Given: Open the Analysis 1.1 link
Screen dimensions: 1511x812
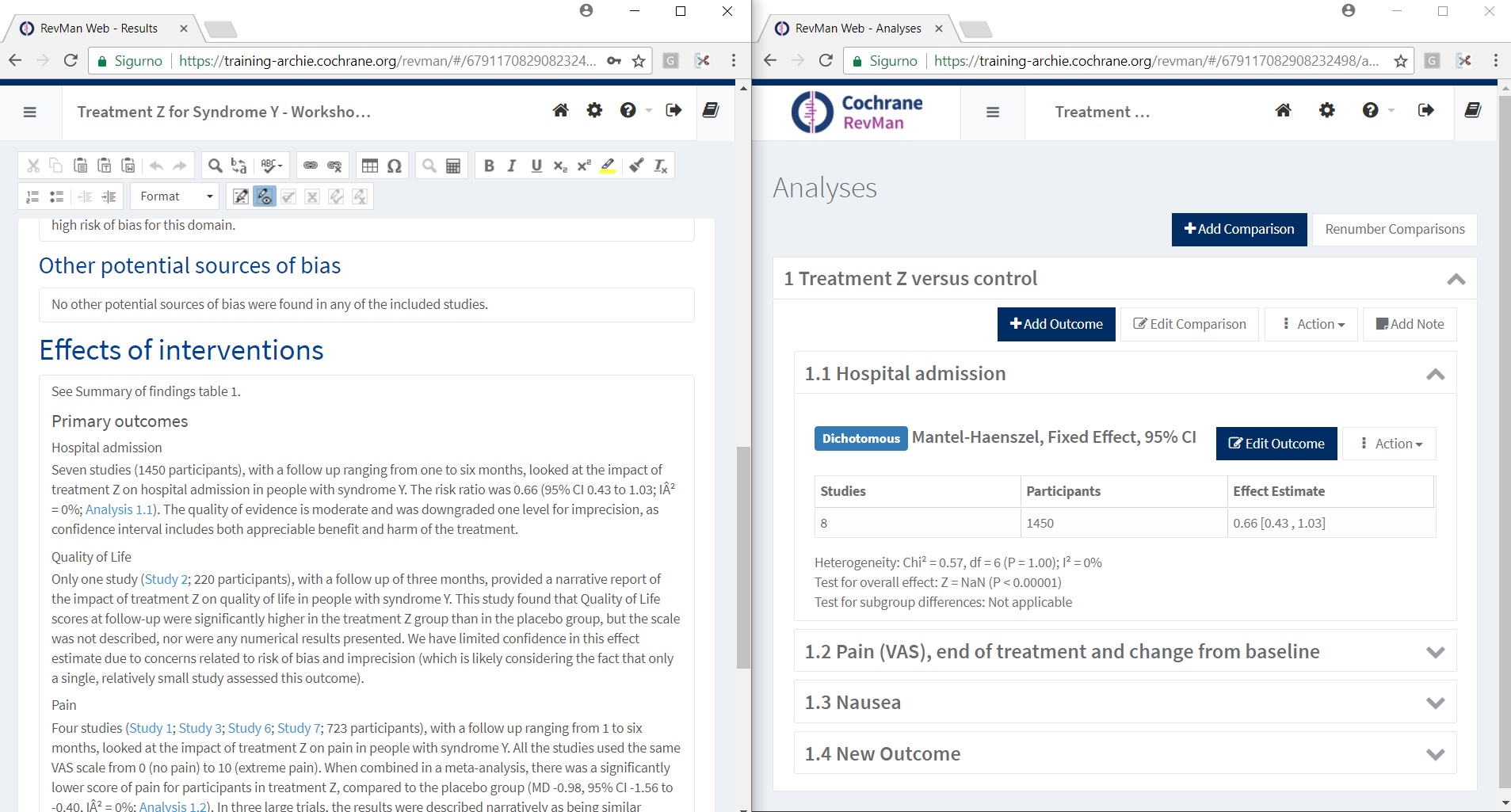Looking at the screenshot, I should click(119, 509).
